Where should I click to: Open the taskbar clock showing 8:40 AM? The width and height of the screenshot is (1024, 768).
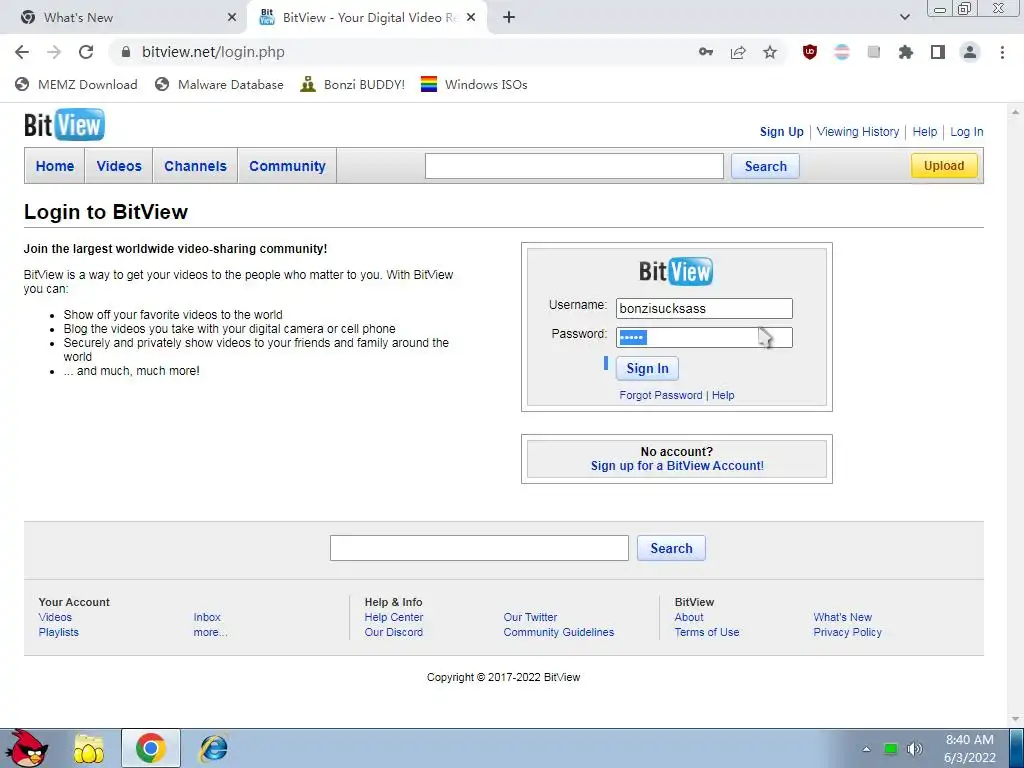click(x=970, y=748)
